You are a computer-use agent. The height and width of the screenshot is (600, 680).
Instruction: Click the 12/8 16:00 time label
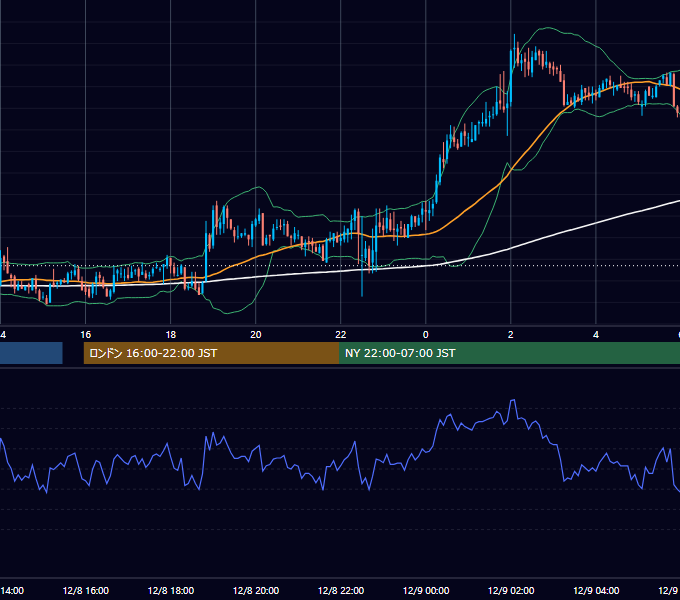click(86, 590)
